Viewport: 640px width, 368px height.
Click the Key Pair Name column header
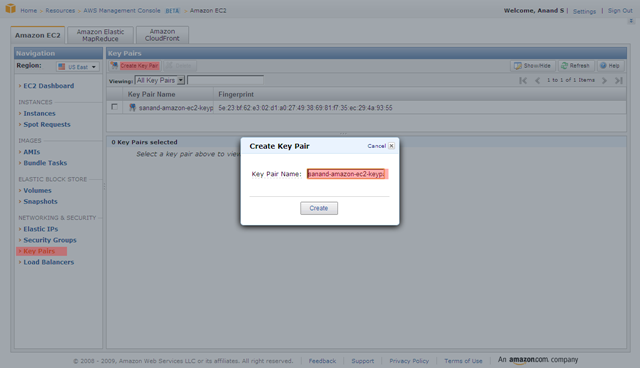coord(168,94)
